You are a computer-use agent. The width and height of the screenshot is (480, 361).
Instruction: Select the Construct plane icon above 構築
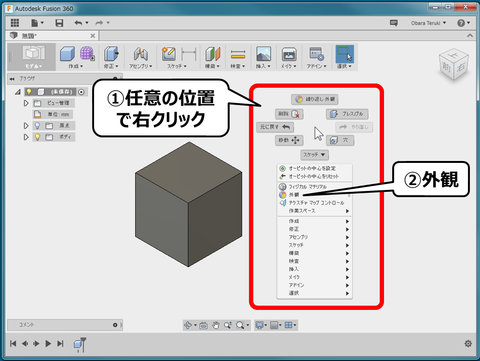212,54
